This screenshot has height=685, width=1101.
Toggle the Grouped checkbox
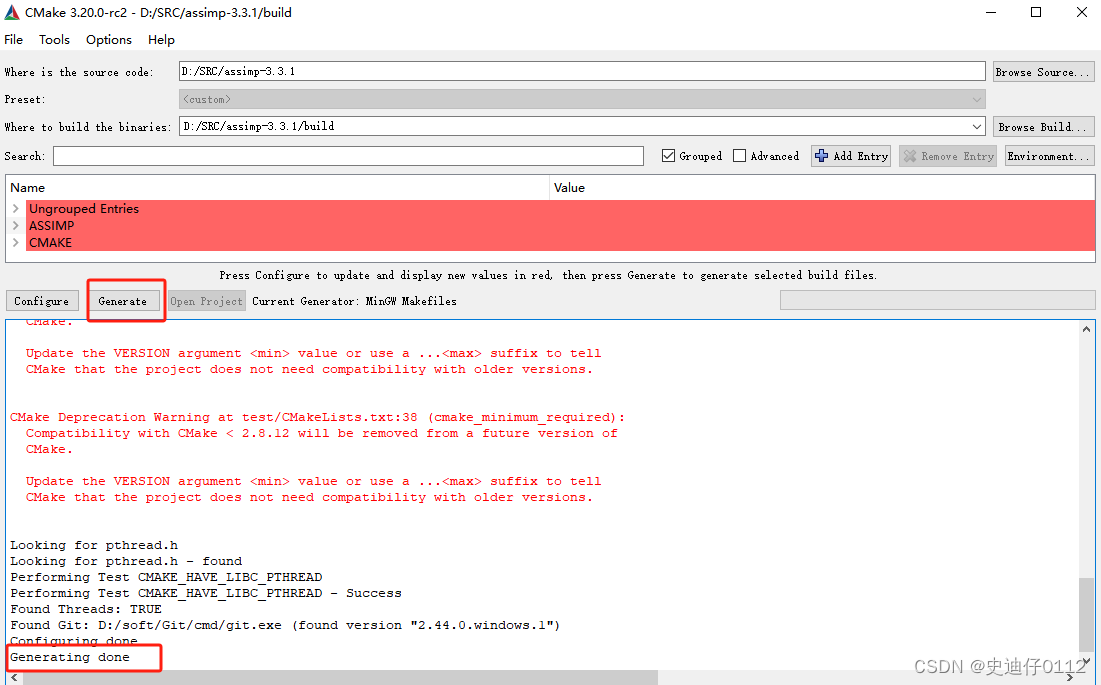pyautogui.click(x=668, y=156)
